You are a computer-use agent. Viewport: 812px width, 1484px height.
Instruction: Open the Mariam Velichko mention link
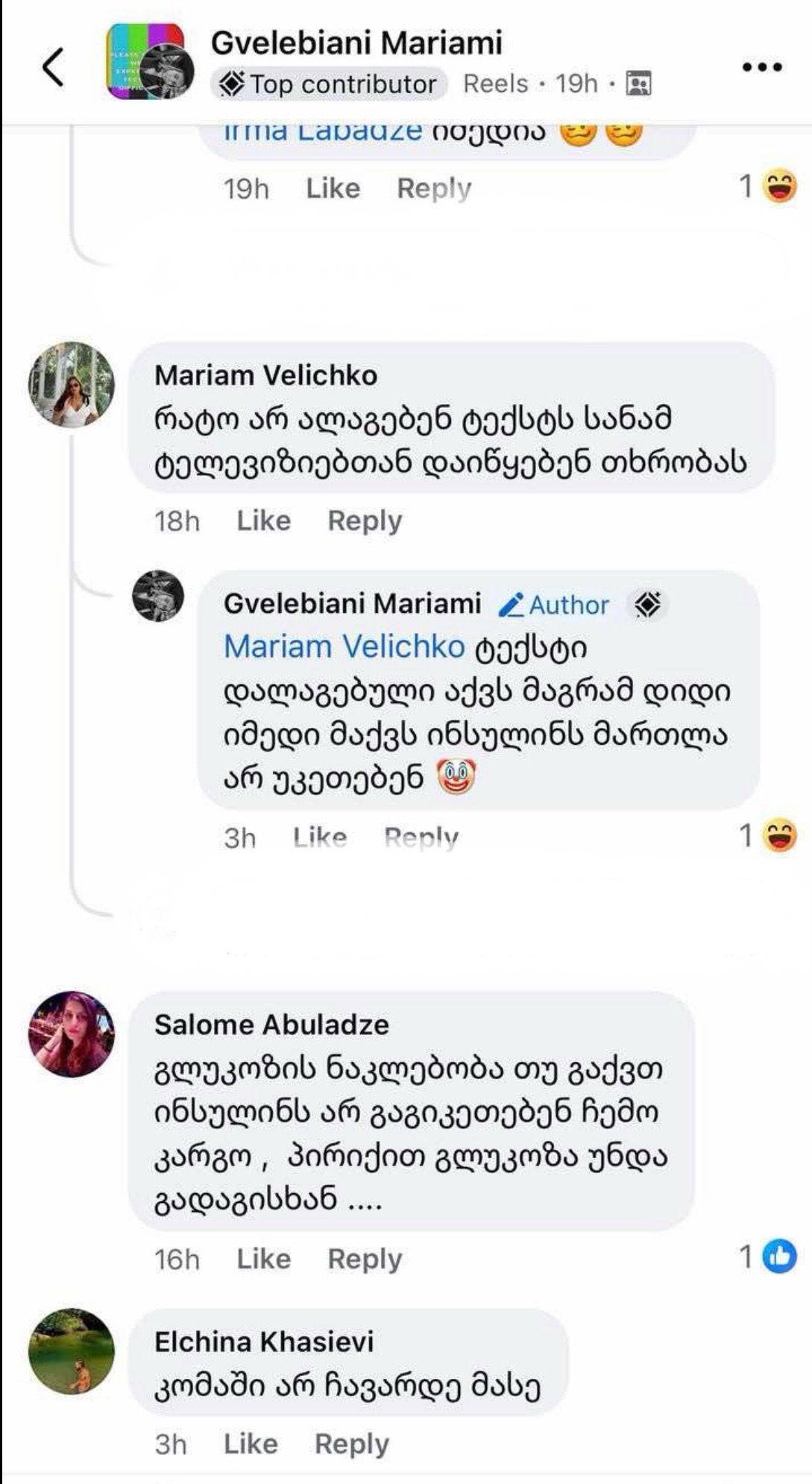tap(344, 647)
